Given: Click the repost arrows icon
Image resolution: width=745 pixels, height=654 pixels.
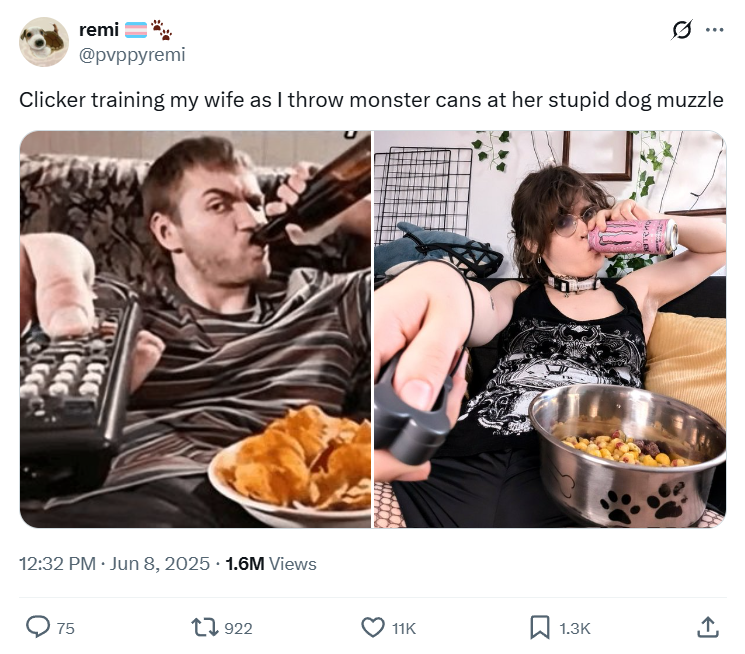Looking at the screenshot, I should coord(204,627).
